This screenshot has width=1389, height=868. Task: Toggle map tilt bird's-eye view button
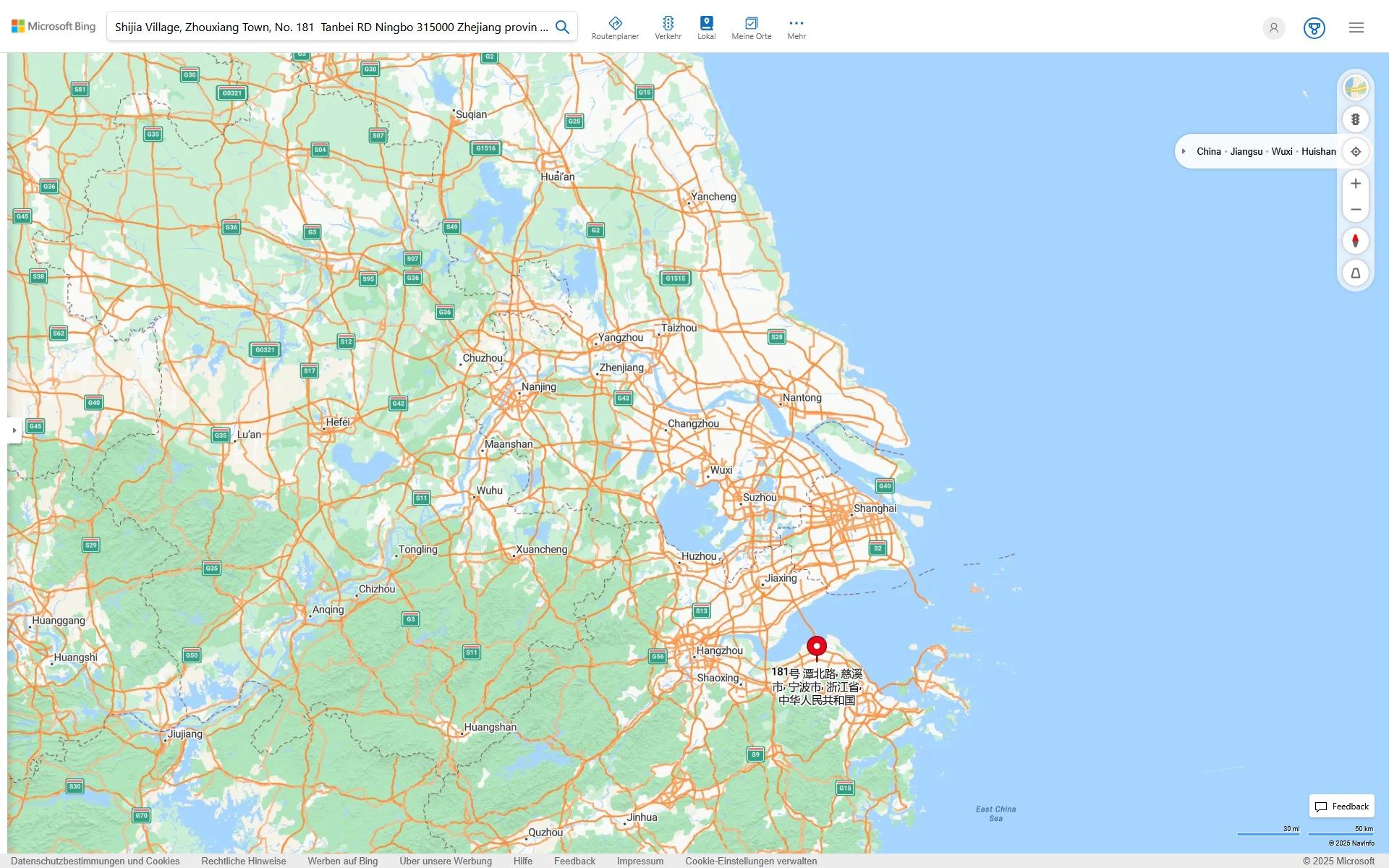(x=1356, y=273)
